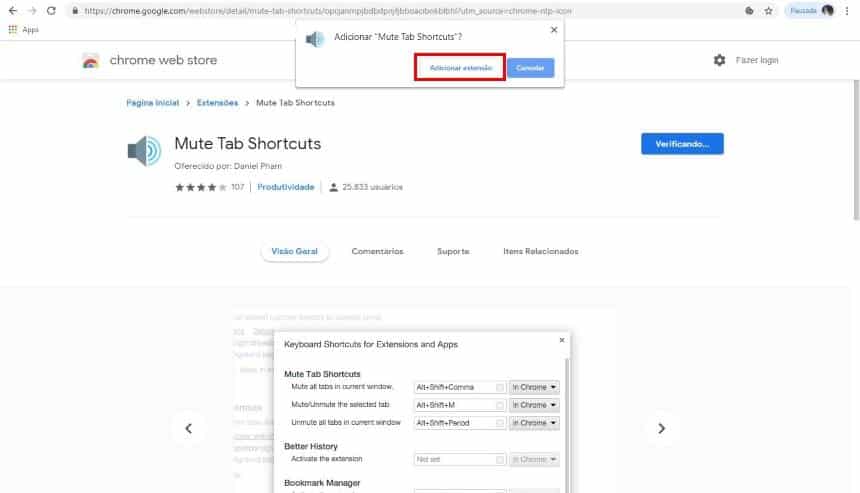860x493 pixels.
Task: Reload the page with refresh icon
Action: click(x=51, y=10)
